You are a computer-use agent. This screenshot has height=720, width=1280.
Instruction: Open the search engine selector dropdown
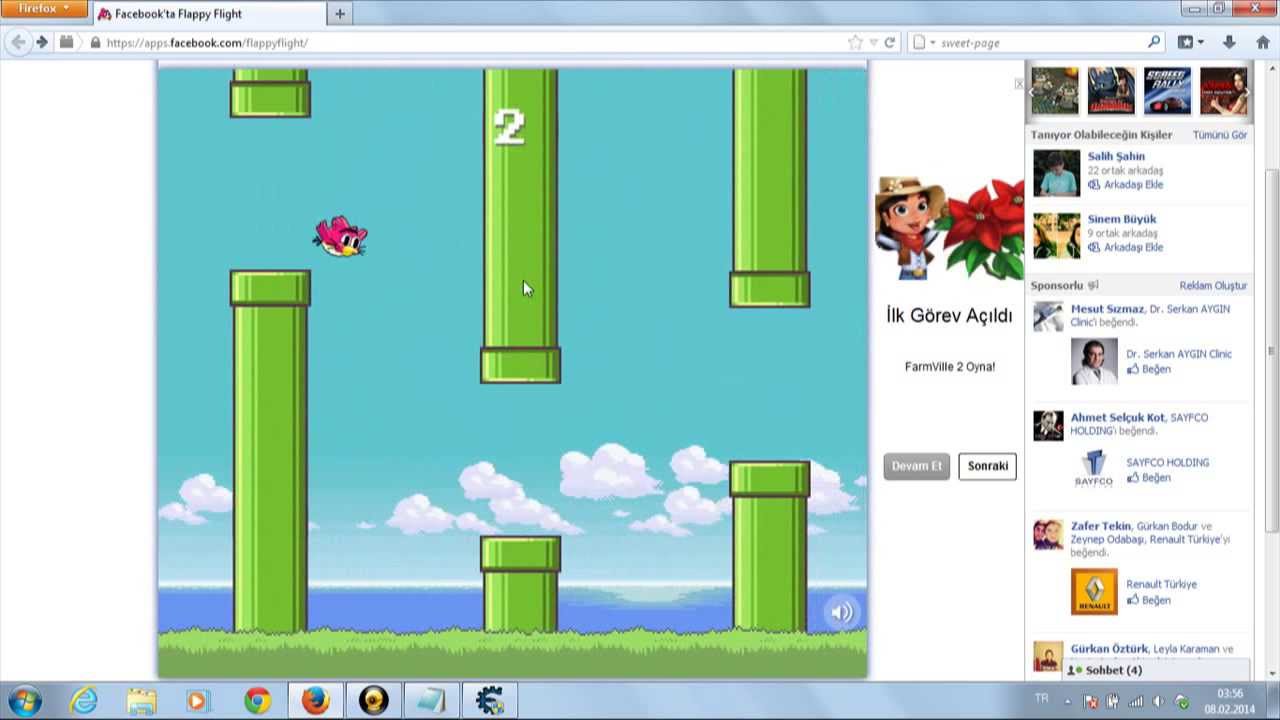(x=924, y=43)
